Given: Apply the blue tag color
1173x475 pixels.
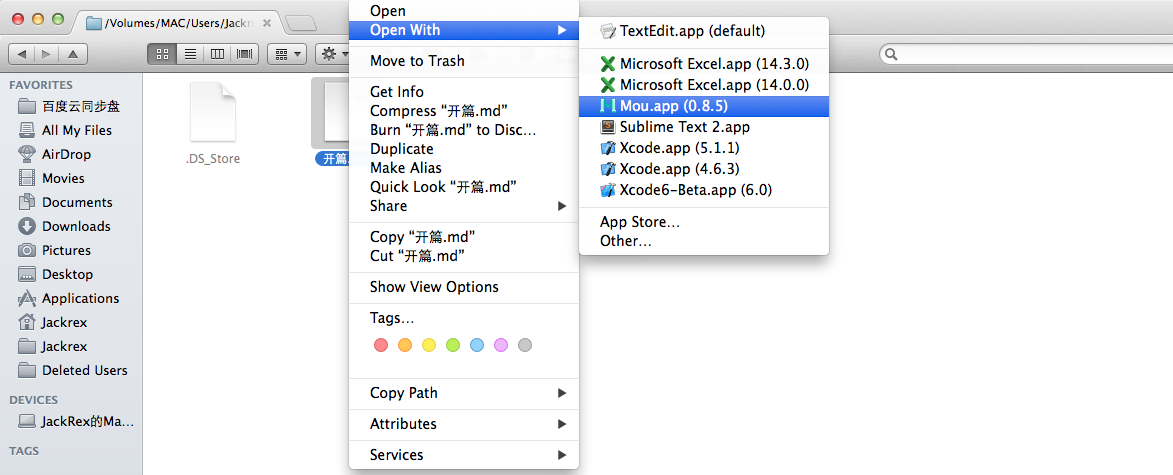Looking at the screenshot, I should click(477, 345).
